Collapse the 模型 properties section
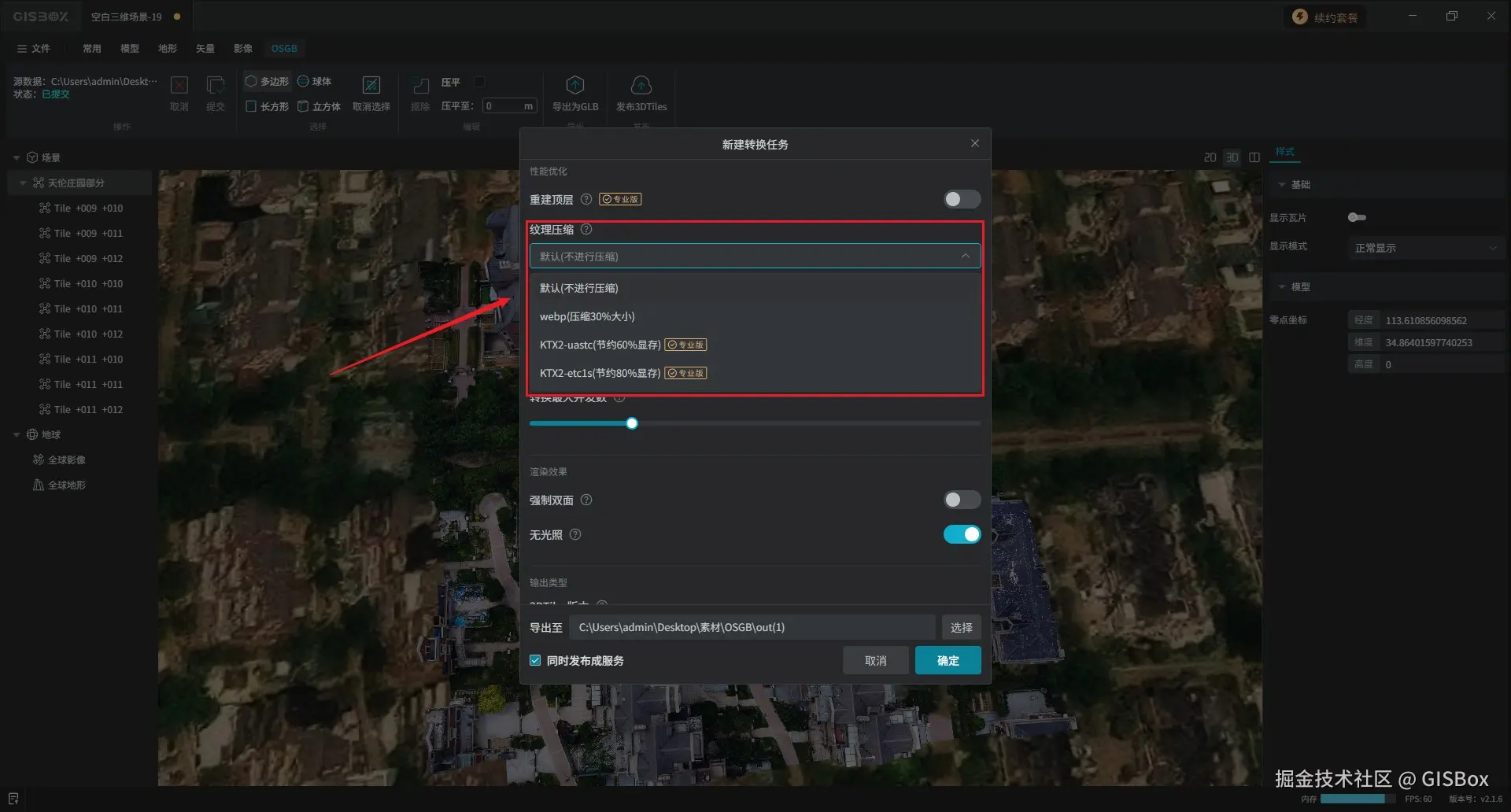The height and width of the screenshot is (812, 1511). point(1282,286)
